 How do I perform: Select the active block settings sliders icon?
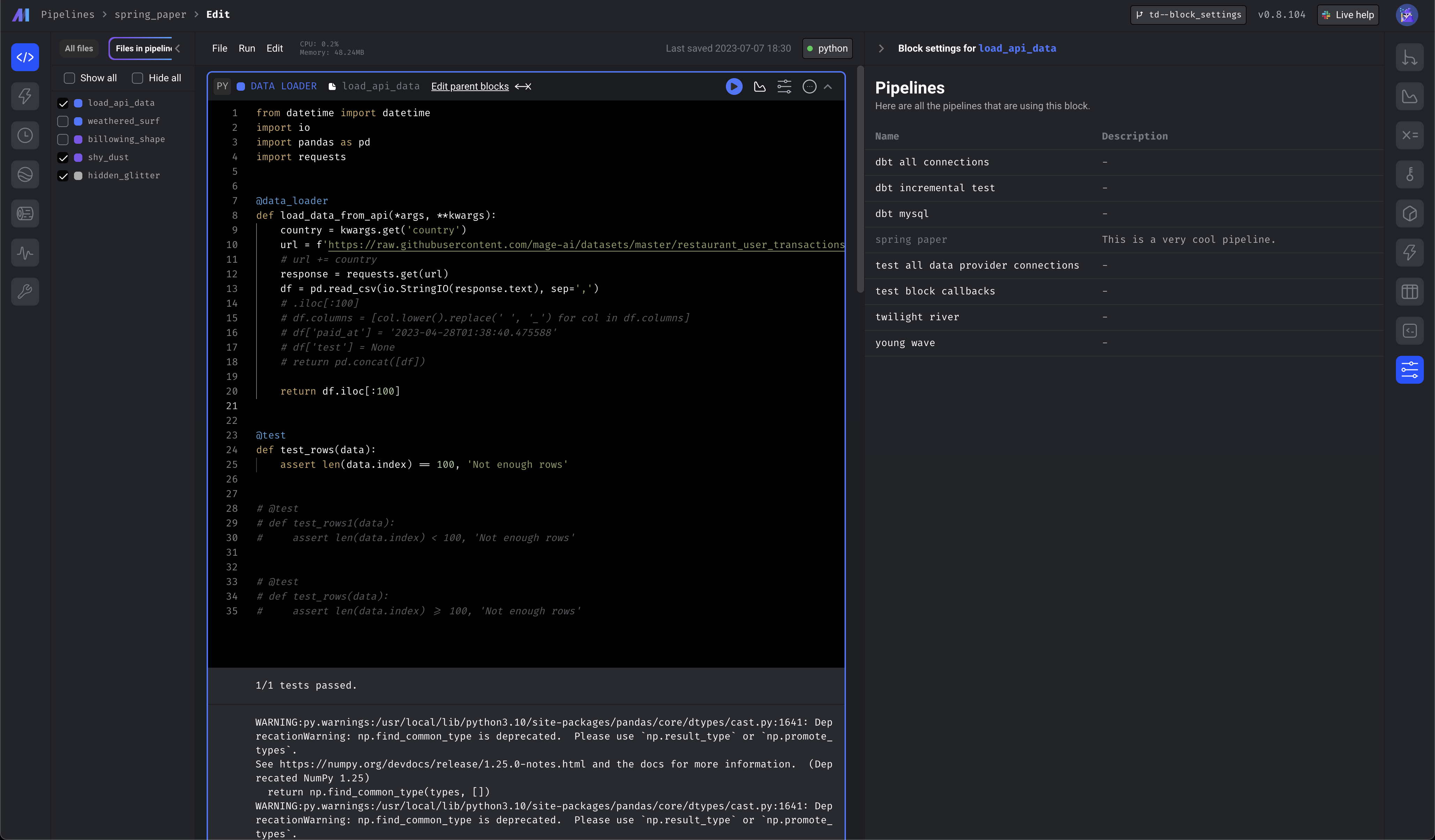click(1410, 370)
